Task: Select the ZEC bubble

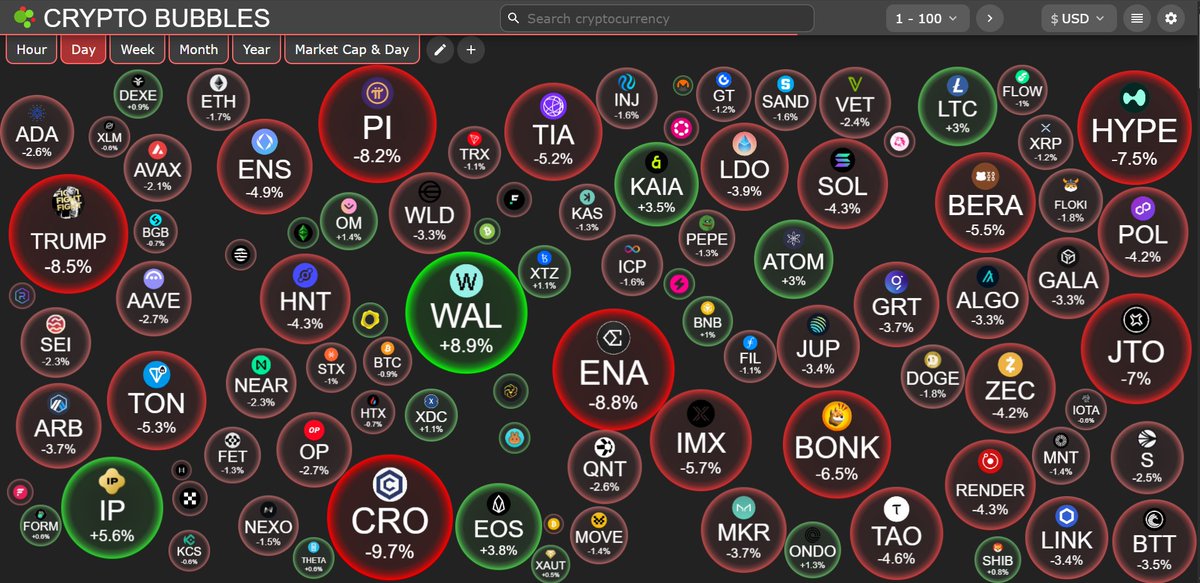Action: point(1010,387)
